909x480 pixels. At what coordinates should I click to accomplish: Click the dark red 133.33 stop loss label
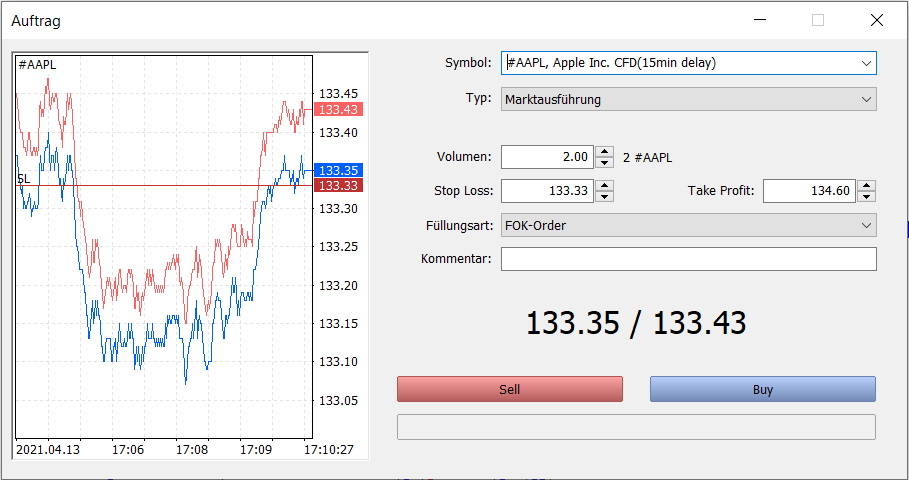(x=339, y=186)
